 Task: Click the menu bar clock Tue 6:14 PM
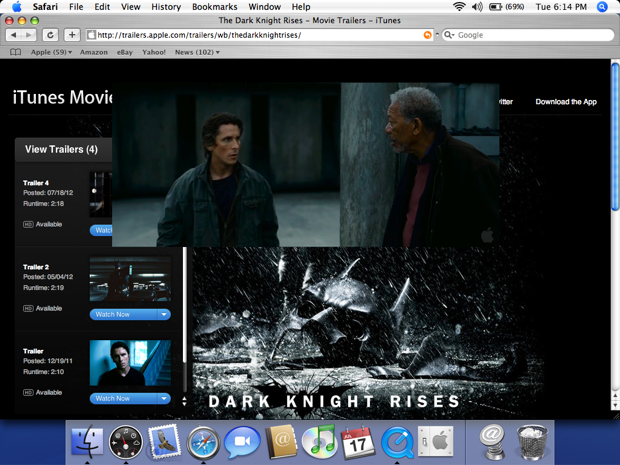click(561, 7)
